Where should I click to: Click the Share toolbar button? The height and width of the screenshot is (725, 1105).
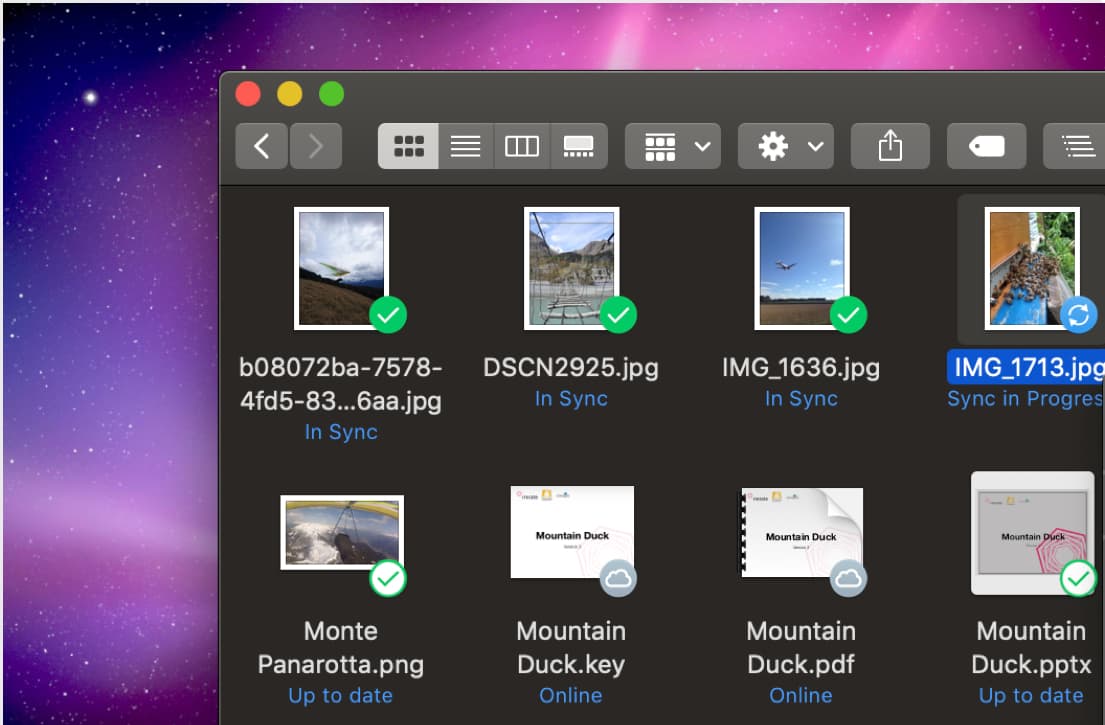[x=890, y=147]
